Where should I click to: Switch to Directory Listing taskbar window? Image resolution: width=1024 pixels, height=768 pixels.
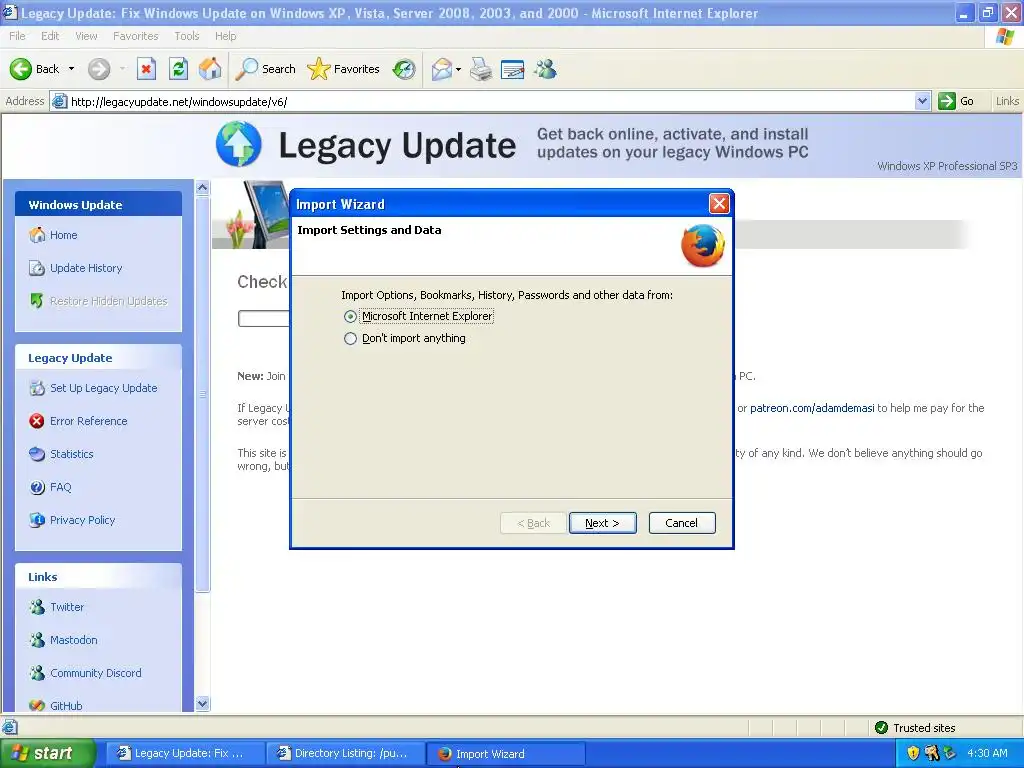tap(345, 753)
